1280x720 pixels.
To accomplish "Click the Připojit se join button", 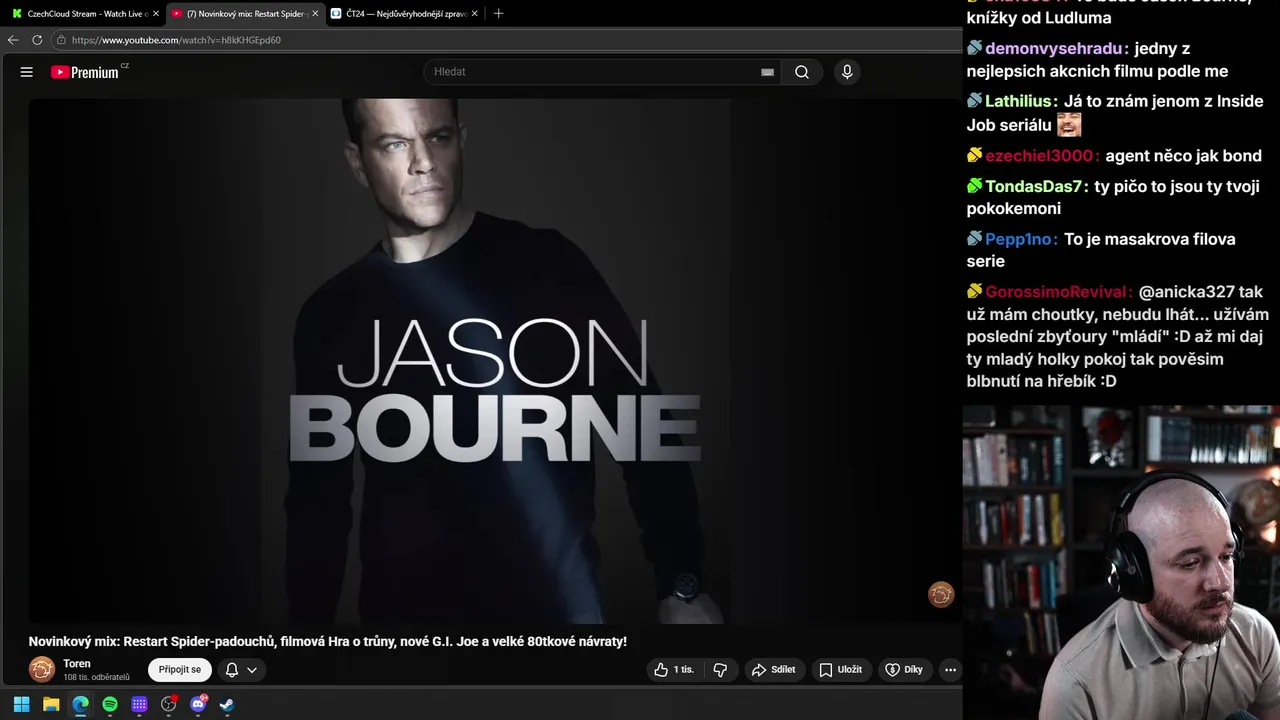I will pyautogui.click(x=180, y=670).
